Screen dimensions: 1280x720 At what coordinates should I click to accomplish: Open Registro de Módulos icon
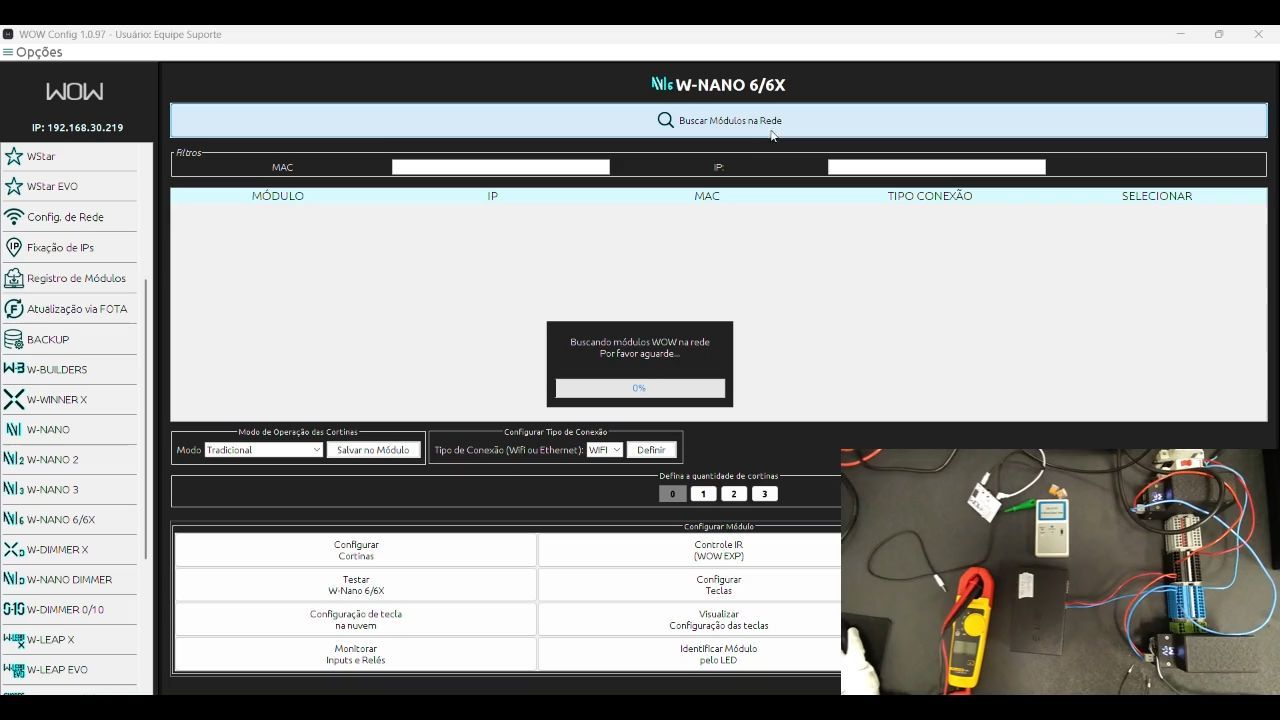[x=14, y=278]
